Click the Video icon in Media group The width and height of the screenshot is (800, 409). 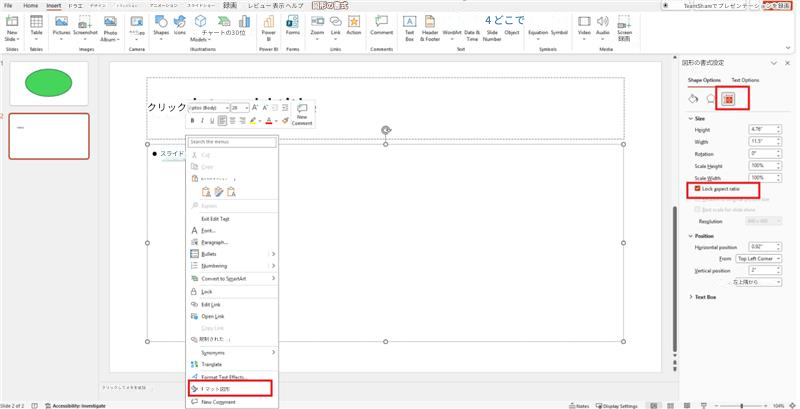pyautogui.click(x=584, y=21)
